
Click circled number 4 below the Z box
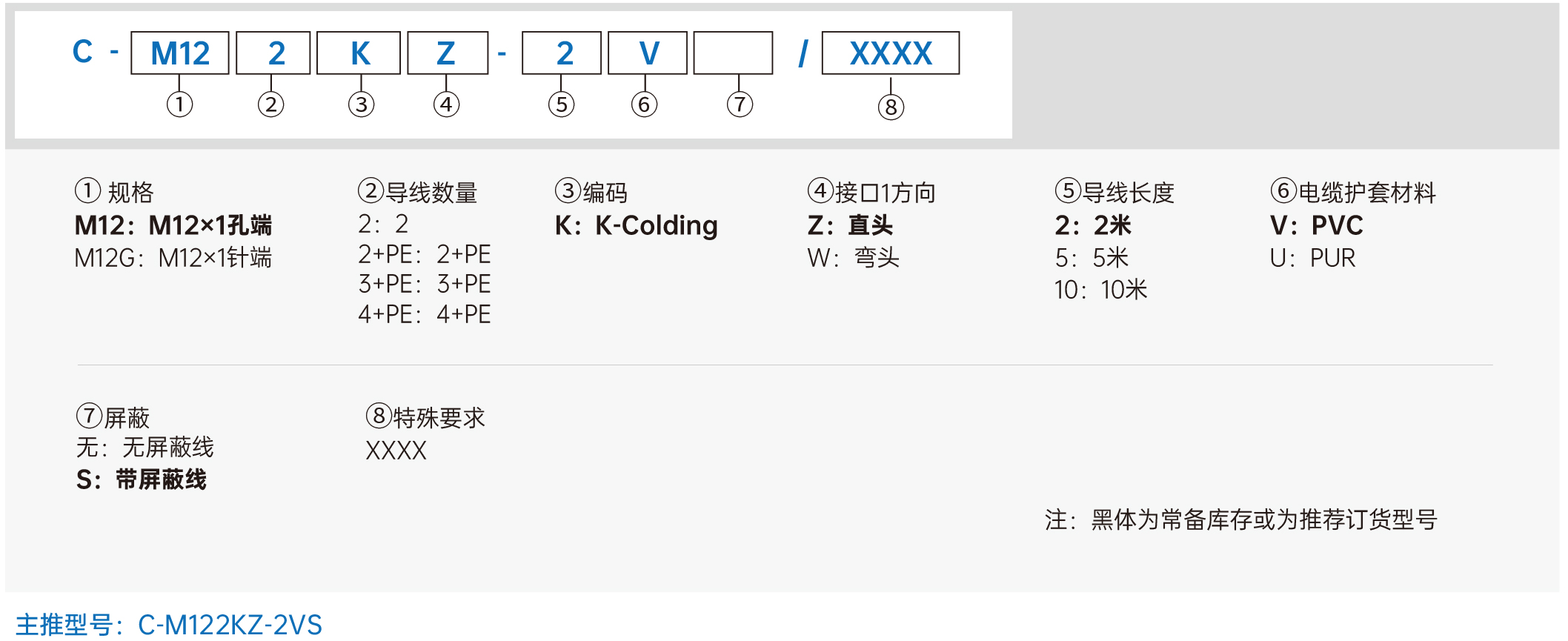click(447, 104)
